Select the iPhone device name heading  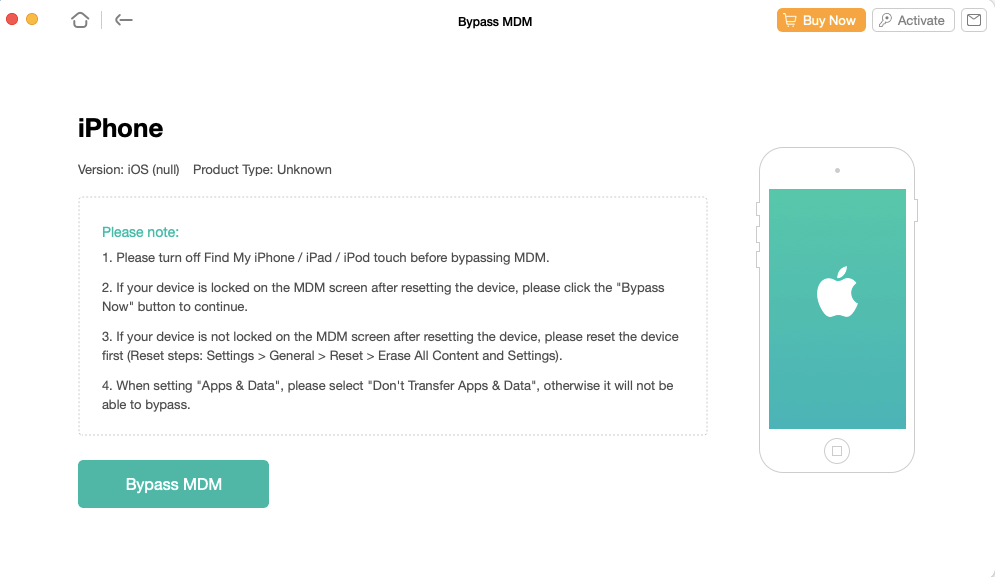[120, 128]
